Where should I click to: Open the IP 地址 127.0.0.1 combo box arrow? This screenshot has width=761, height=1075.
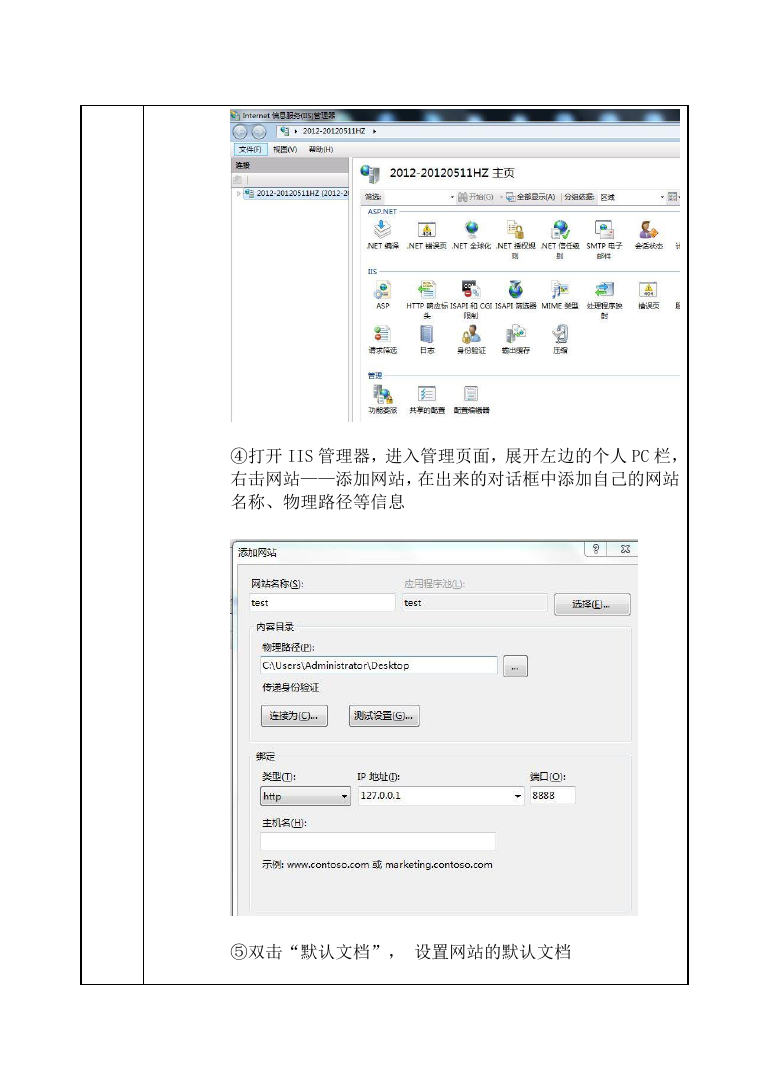pos(518,796)
